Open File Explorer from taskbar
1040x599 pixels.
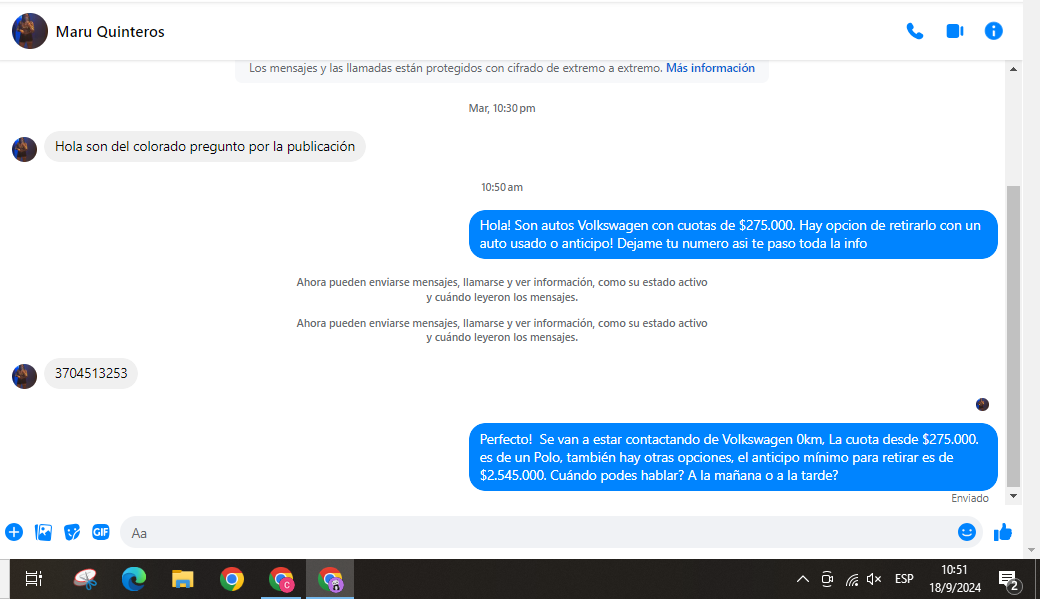(182, 579)
